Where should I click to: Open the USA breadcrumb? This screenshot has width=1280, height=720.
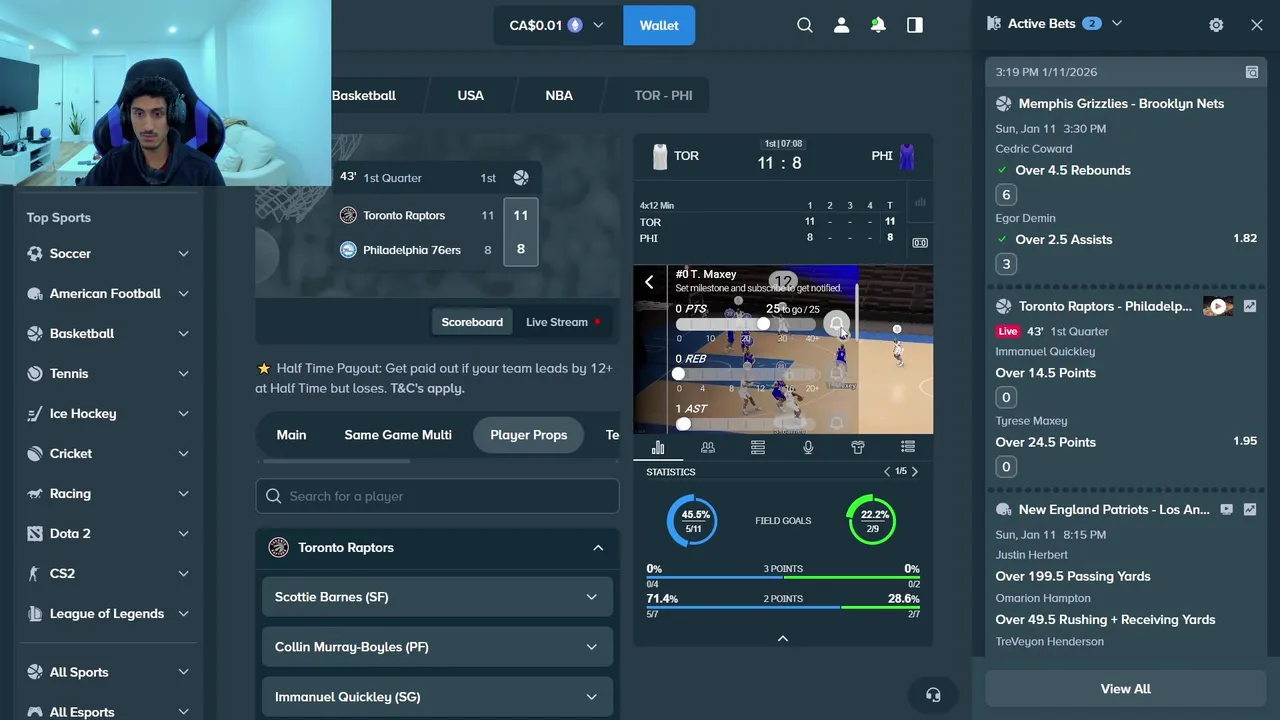(x=470, y=96)
